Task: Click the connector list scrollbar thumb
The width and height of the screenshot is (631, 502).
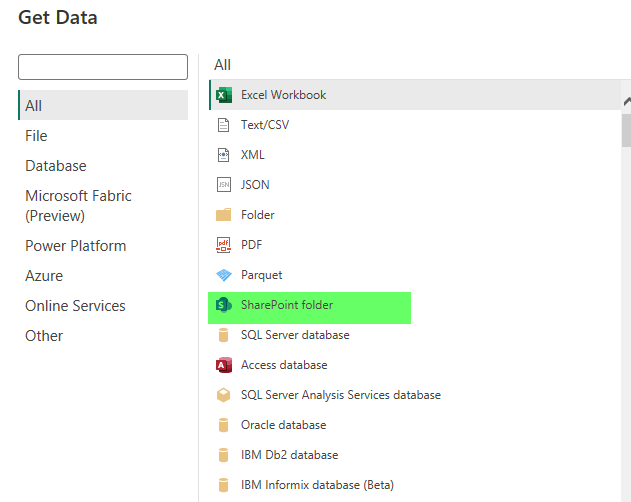Action: pos(626,130)
